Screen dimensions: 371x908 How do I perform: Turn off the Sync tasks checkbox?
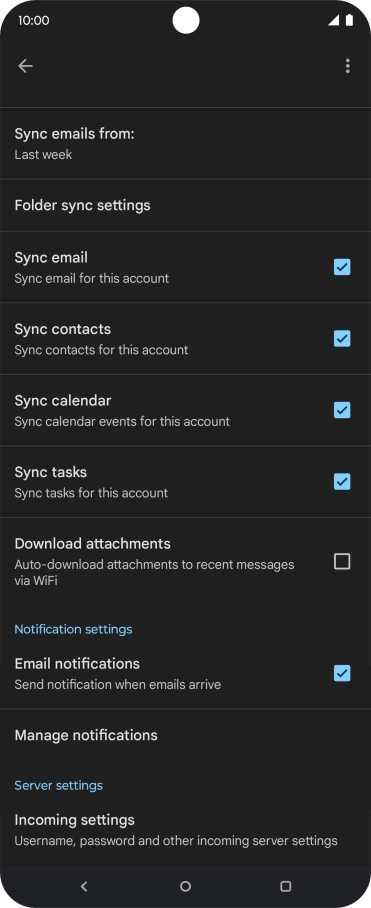pos(342,482)
